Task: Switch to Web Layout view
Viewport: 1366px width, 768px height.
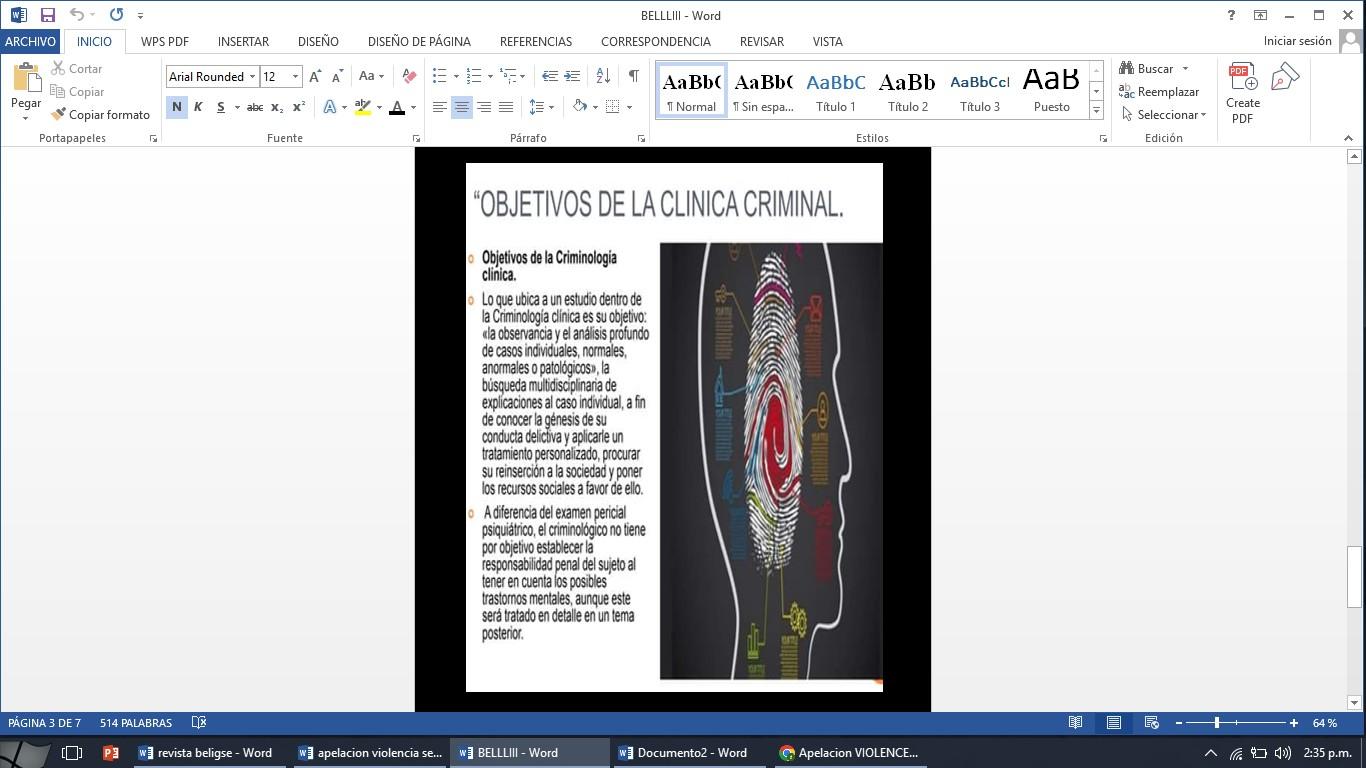Action: (1151, 723)
